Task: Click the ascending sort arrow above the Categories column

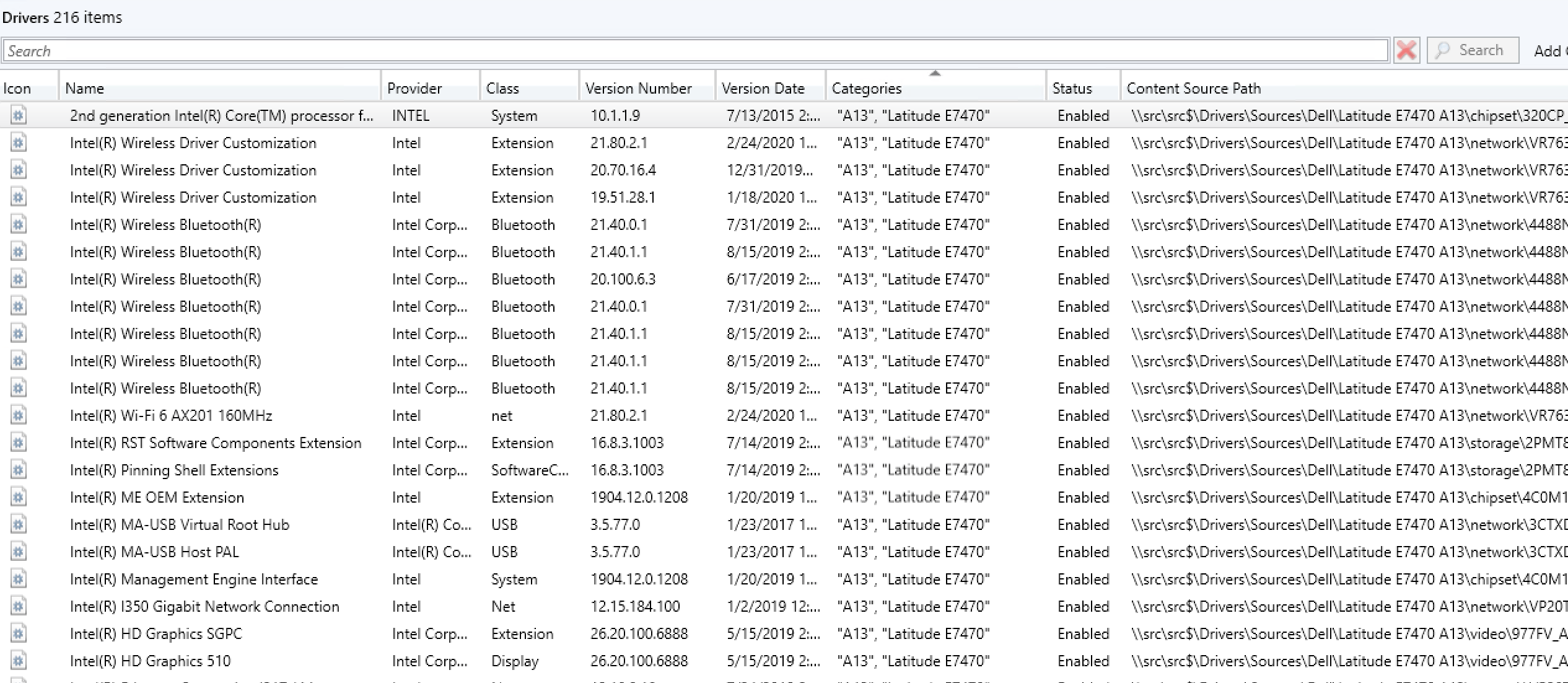Action: (x=936, y=73)
